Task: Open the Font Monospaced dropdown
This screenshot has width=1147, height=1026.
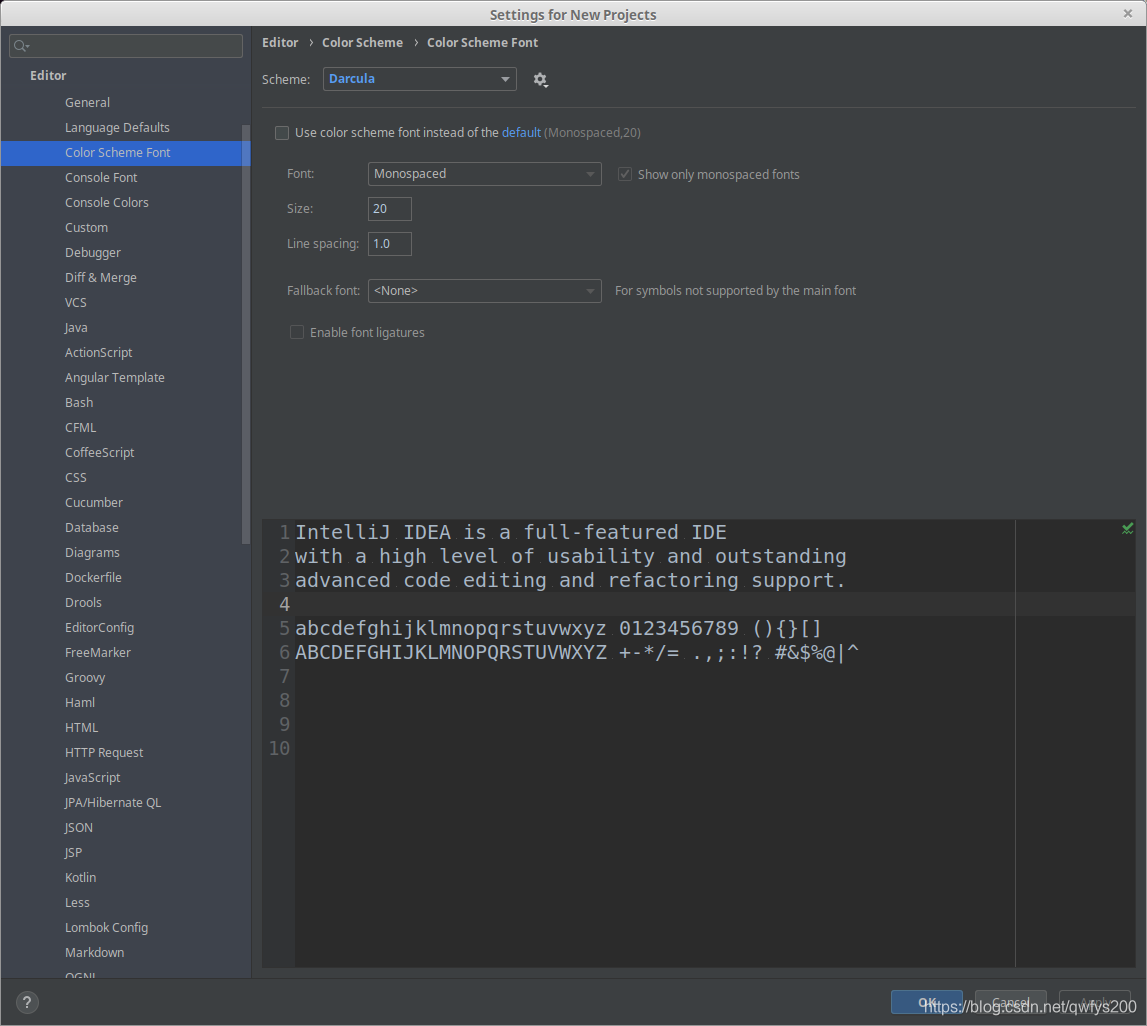Action: click(484, 174)
